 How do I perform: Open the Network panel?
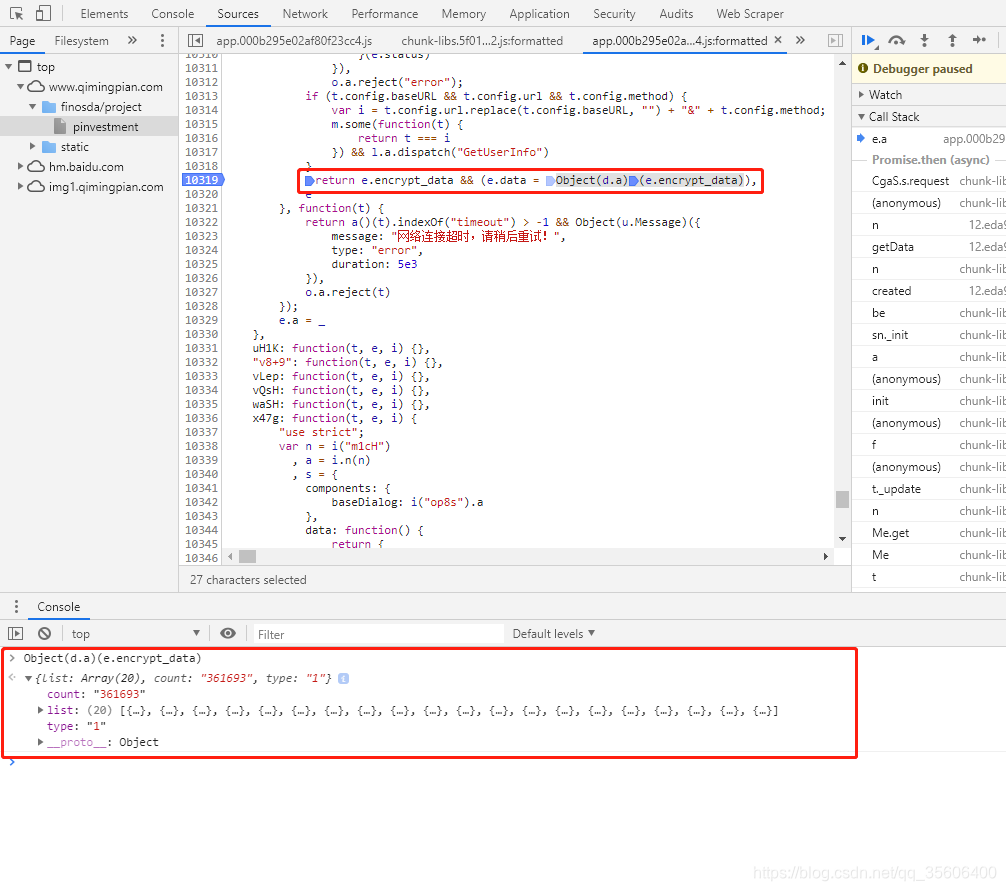(305, 13)
